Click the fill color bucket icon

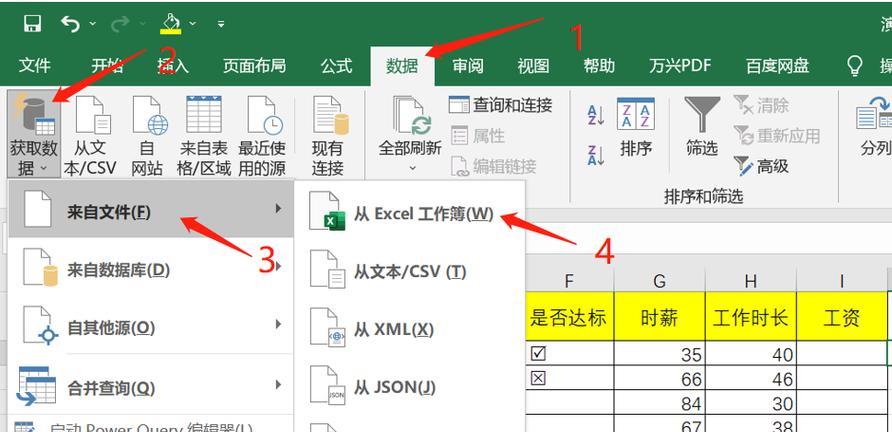[171, 24]
